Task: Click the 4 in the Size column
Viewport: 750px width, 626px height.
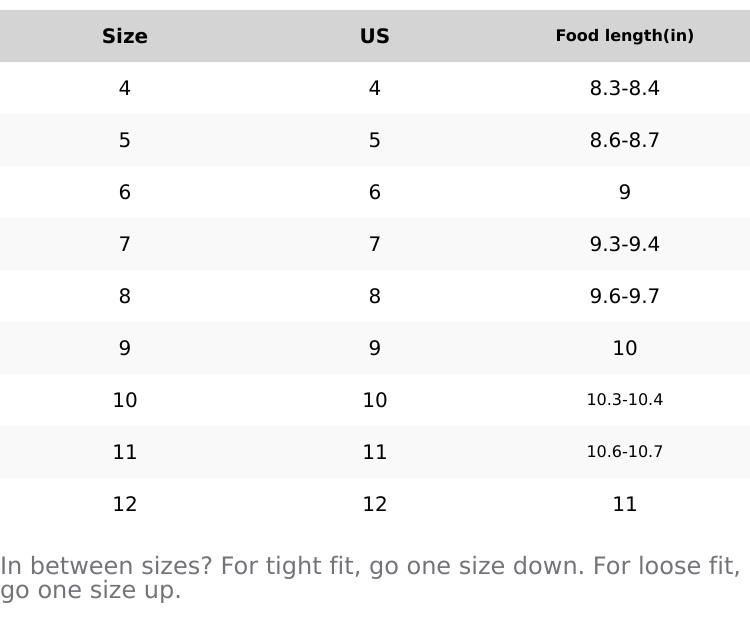Action: pos(125,88)
